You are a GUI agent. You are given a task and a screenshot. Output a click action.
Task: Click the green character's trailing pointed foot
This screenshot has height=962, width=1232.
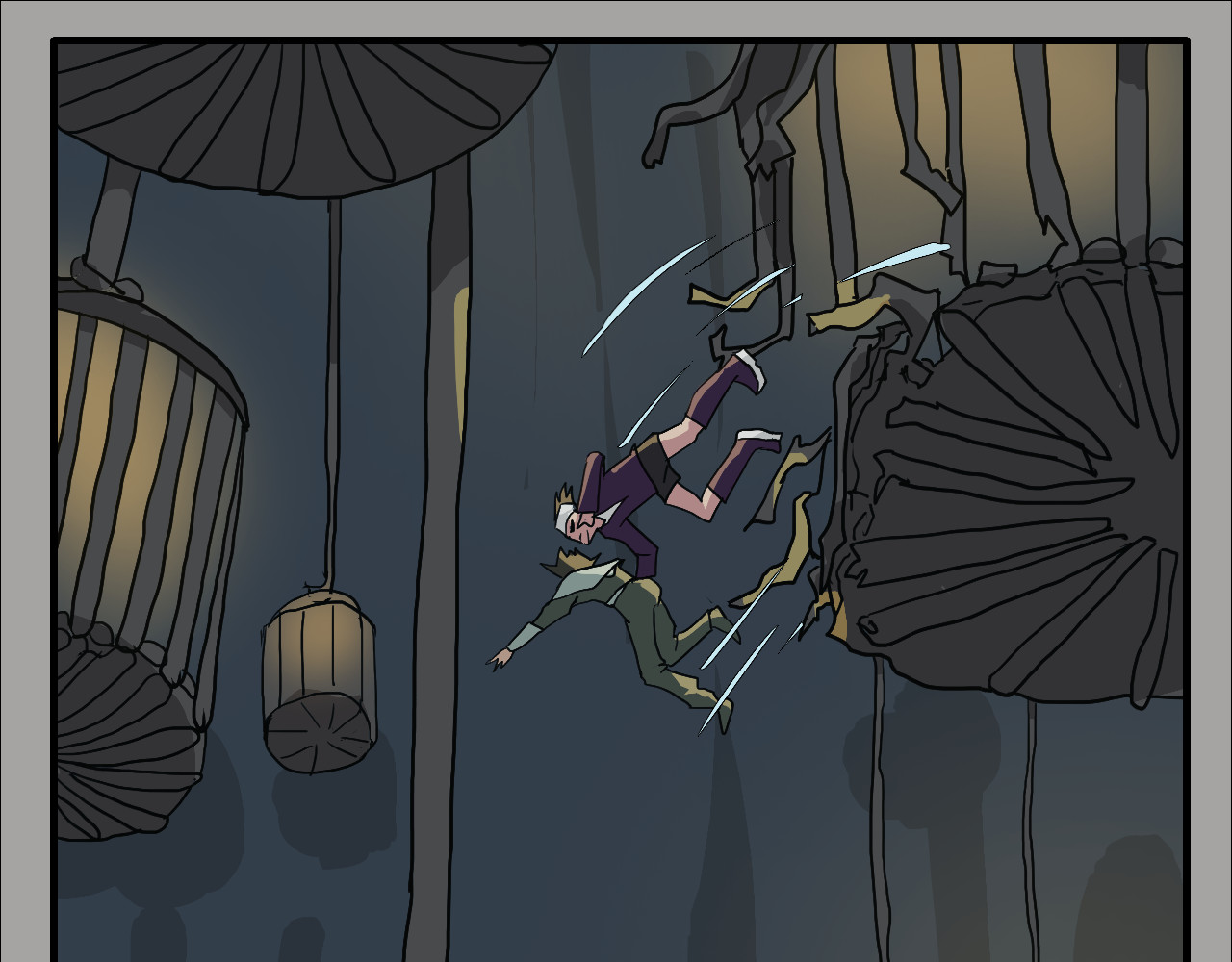(x=724, y=715)
